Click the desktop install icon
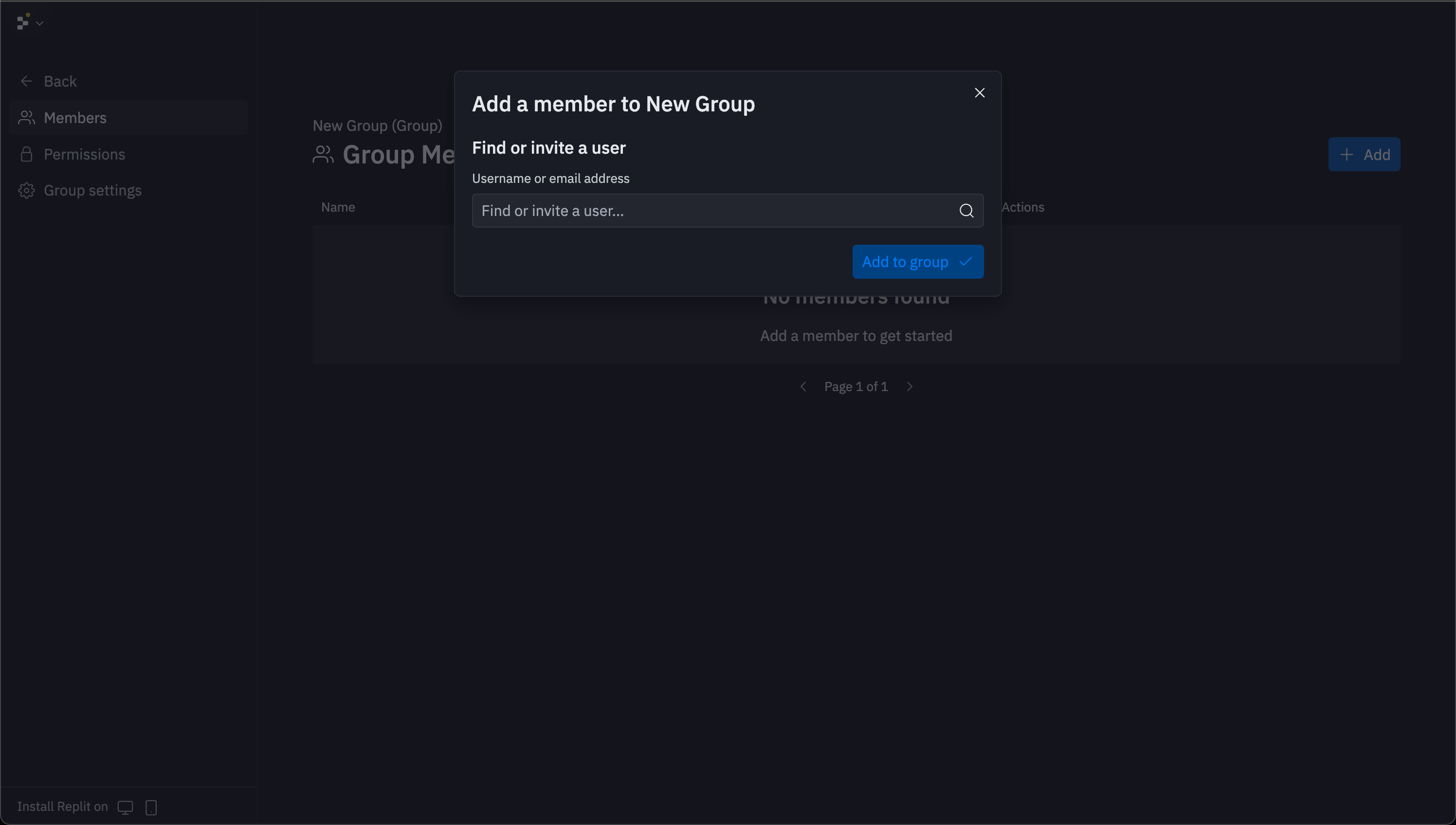This screenshot has width=1456, height=825. tap(125, 807)
